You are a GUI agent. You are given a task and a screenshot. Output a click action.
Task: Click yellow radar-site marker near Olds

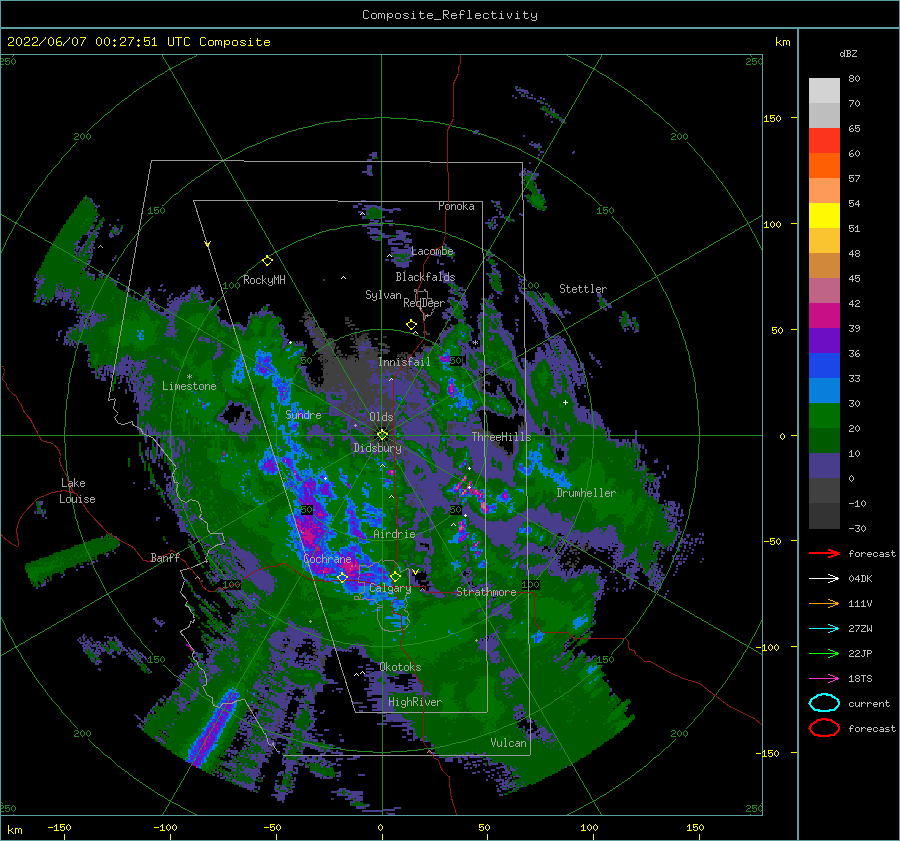click(382, 435)
